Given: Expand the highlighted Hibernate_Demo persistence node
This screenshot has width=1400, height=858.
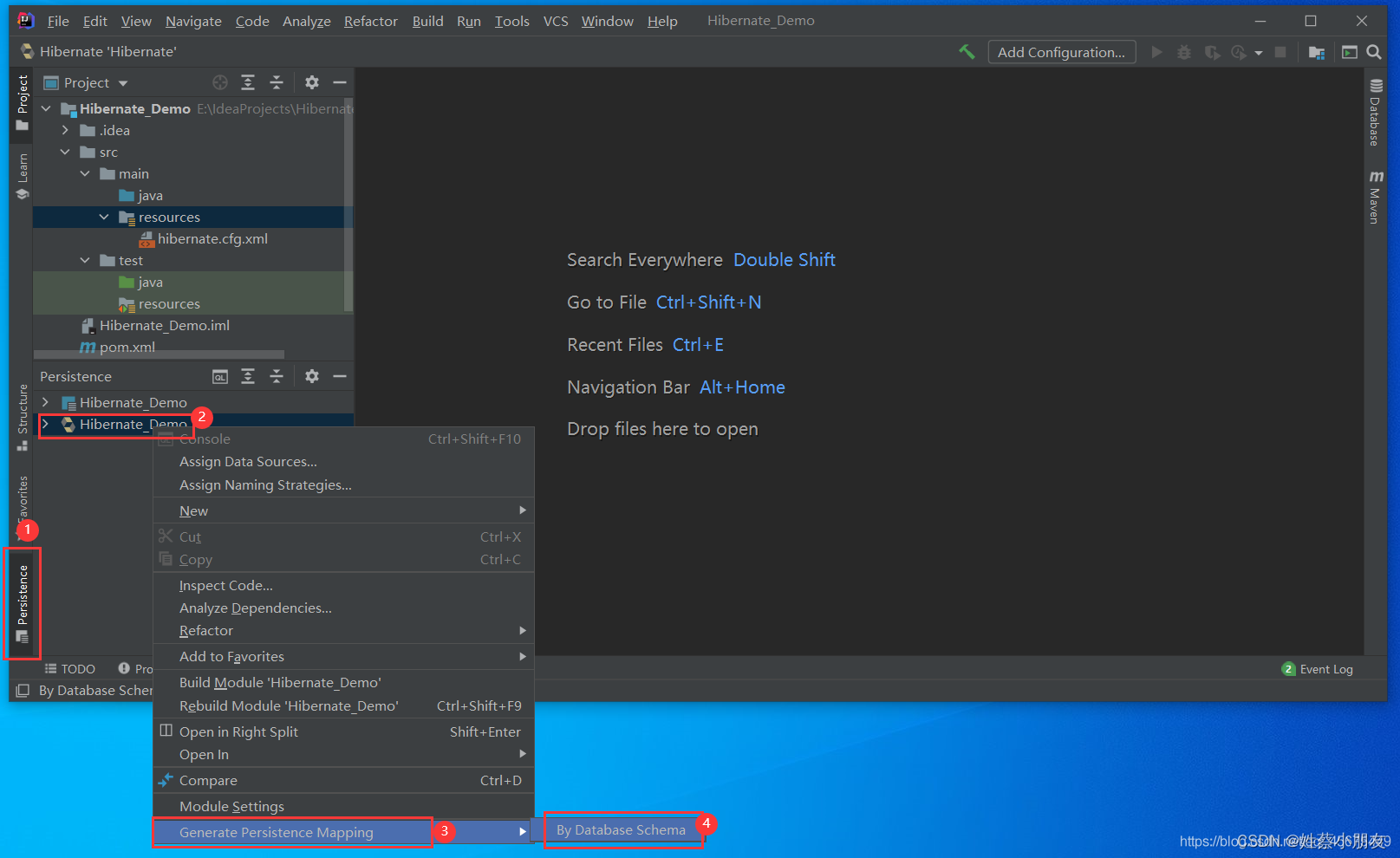Looking at the screenshot, I should coord(46,424).
